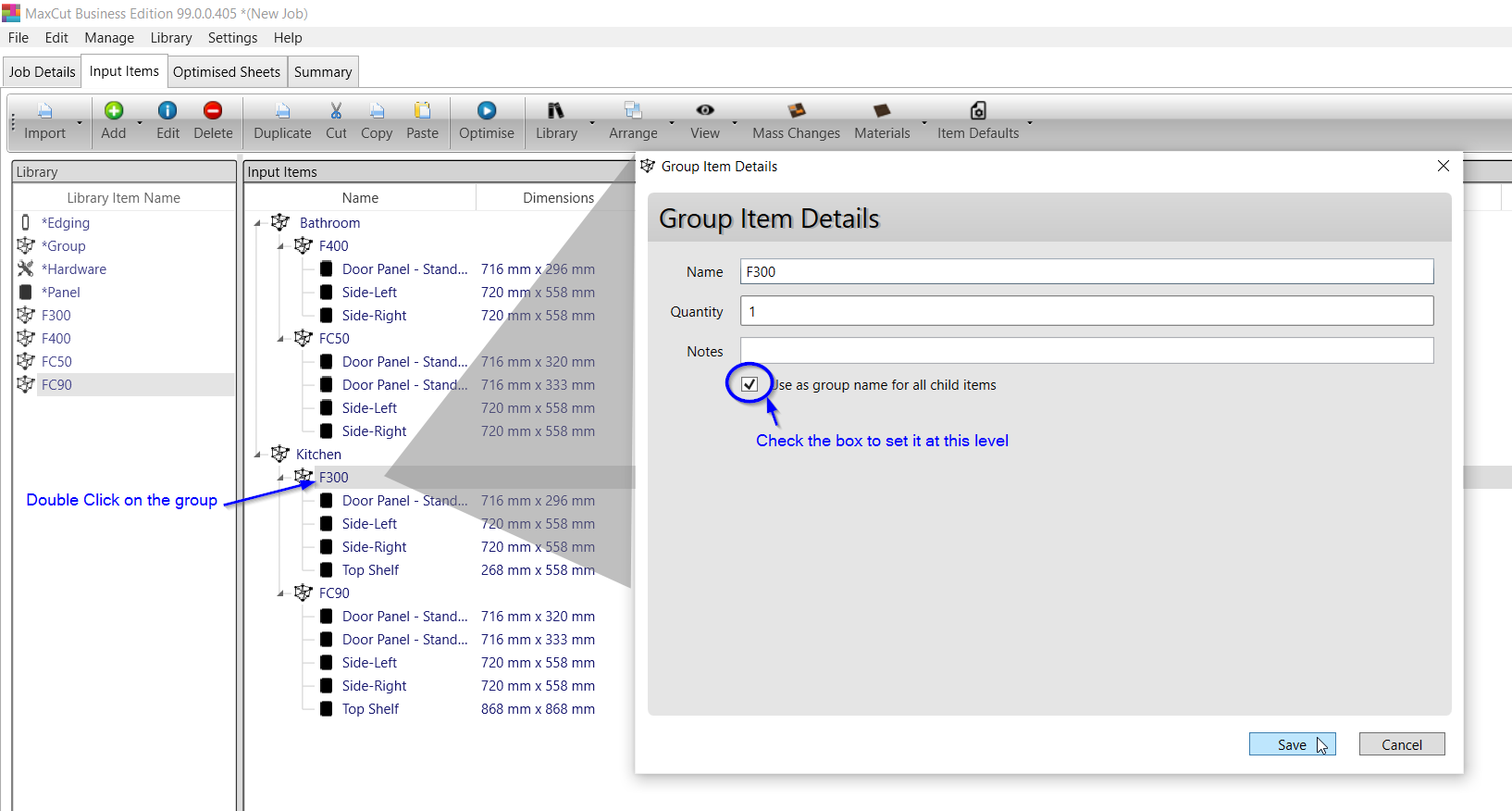Click the Name input field containing F300
Screen dimensions: 1512x811
[x=1087, y=271]
